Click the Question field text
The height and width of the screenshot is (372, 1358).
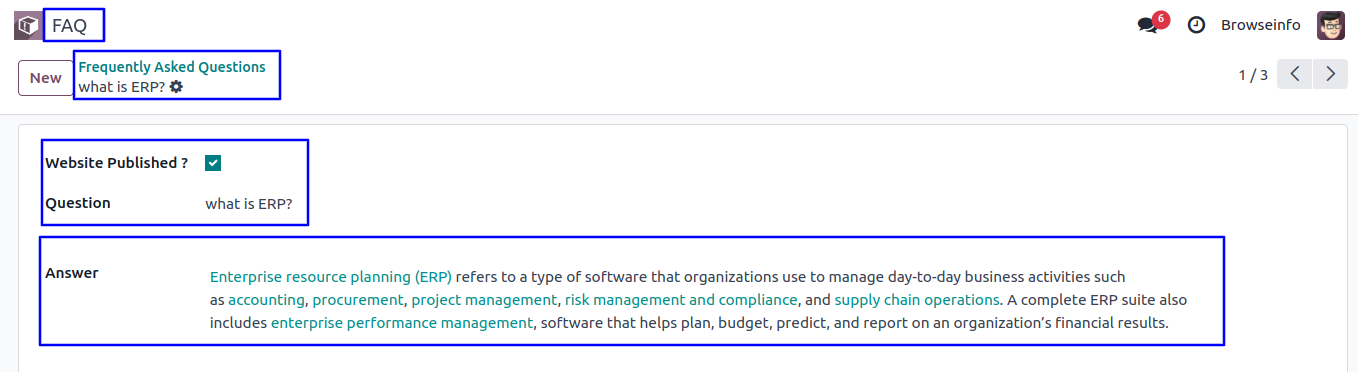pos(249,204)
